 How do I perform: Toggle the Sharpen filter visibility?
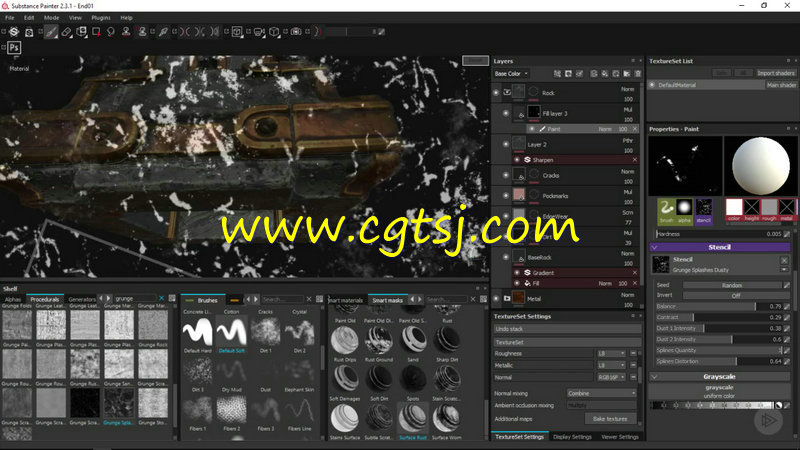[517, 160]
